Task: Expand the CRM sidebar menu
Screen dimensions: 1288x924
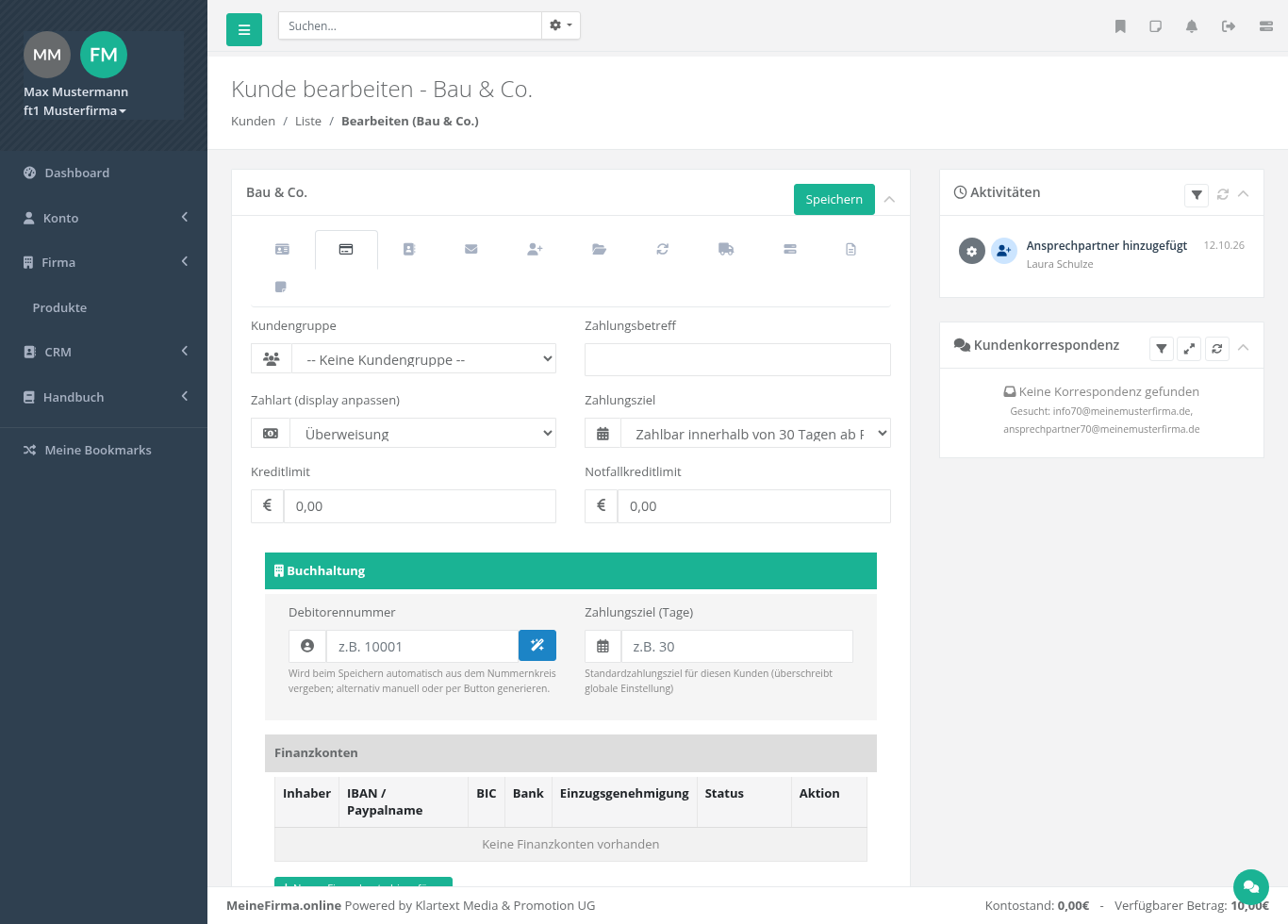Action: (x=104, y=352)
